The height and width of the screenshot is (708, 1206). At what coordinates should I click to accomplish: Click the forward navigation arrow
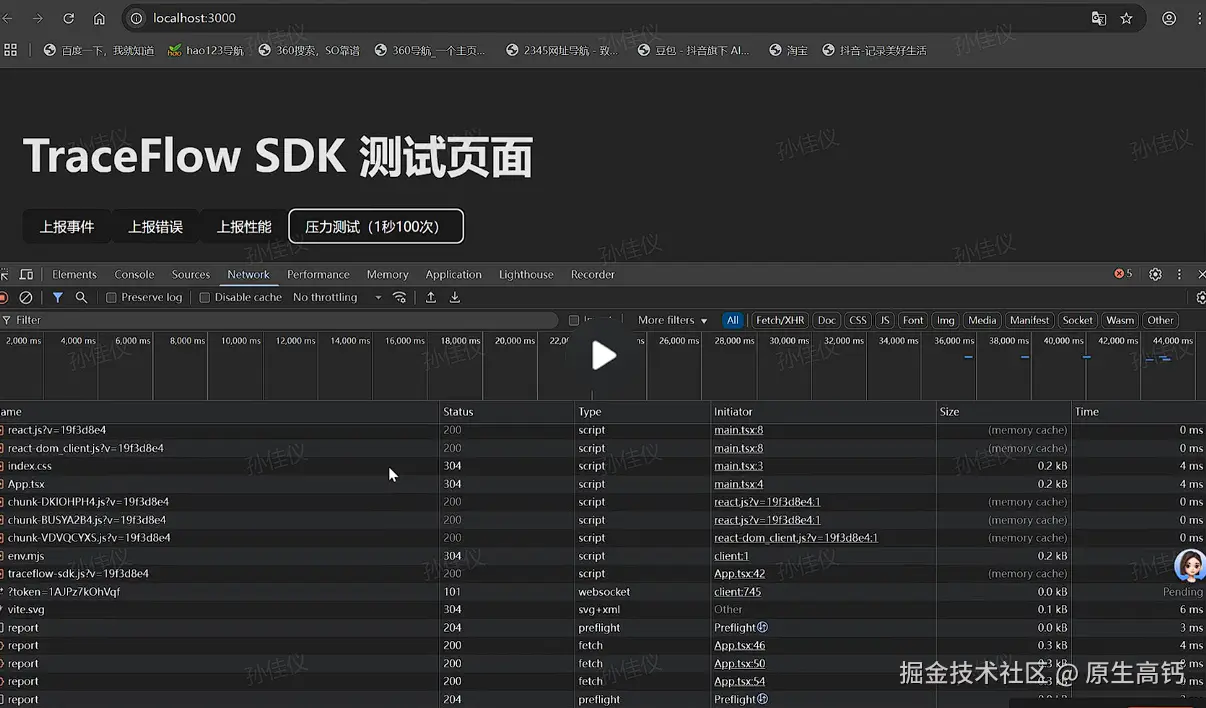point(37,18)
